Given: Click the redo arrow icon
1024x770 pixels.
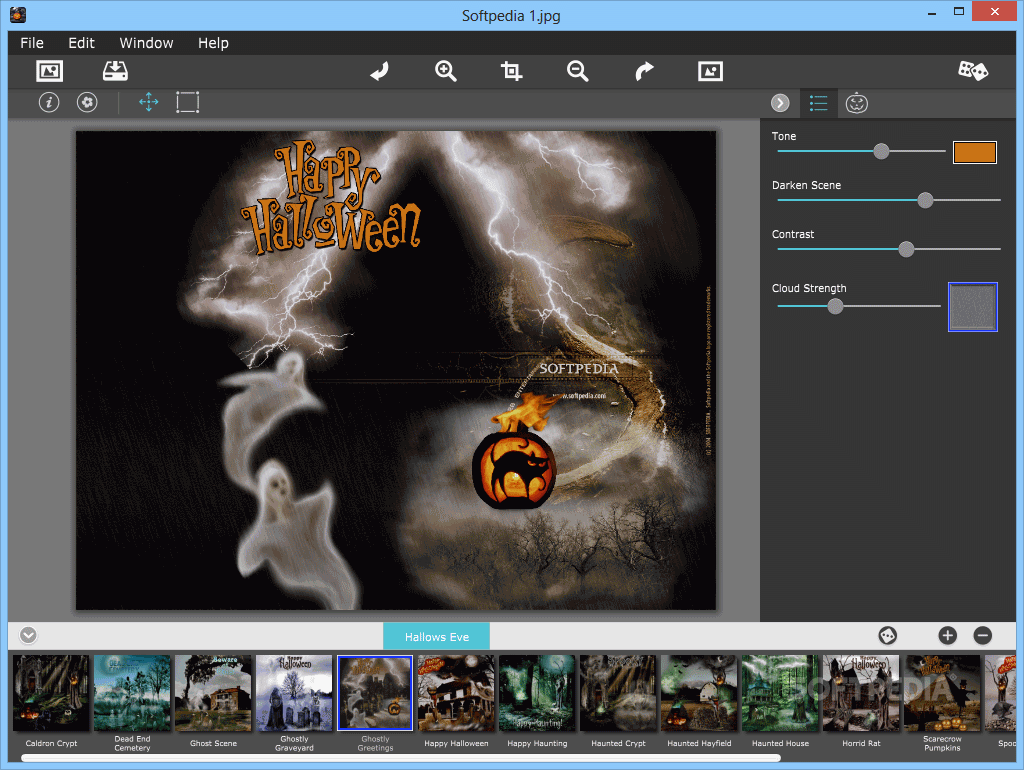Looking at the screenshot, I should coord(644,71).
